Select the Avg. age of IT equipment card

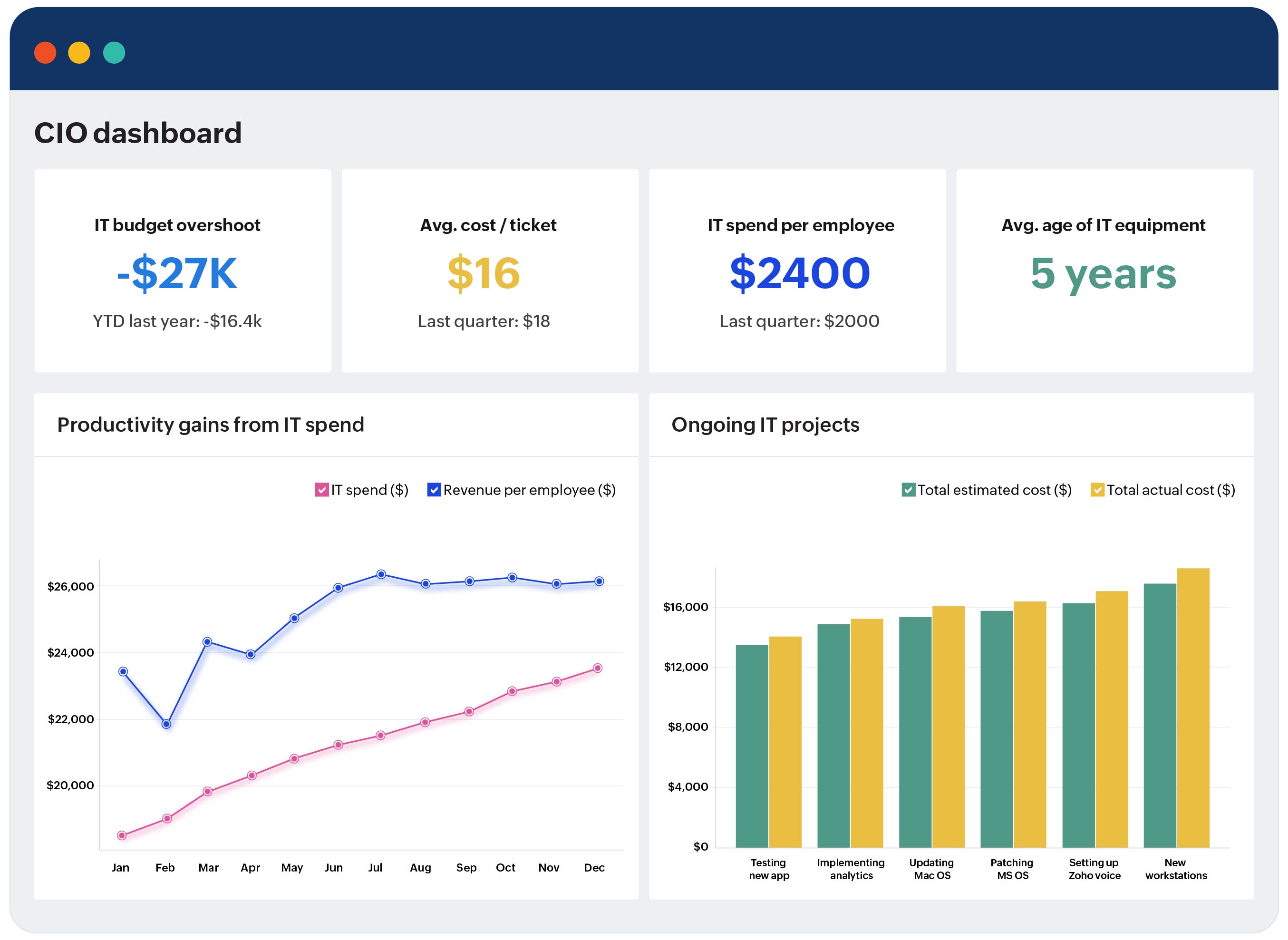click(x=1104, y=271)
